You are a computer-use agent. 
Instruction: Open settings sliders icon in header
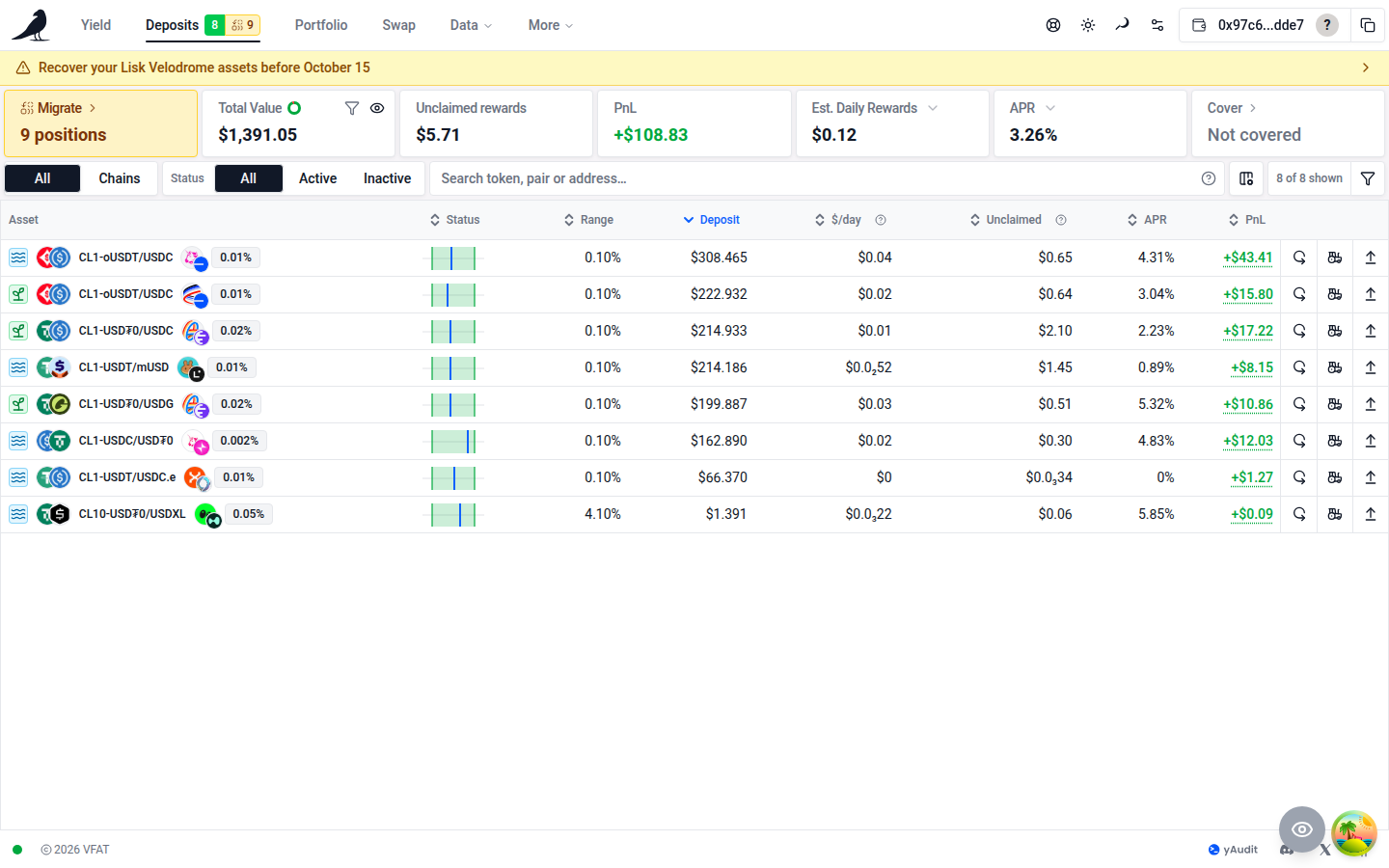pos(1157,25)
